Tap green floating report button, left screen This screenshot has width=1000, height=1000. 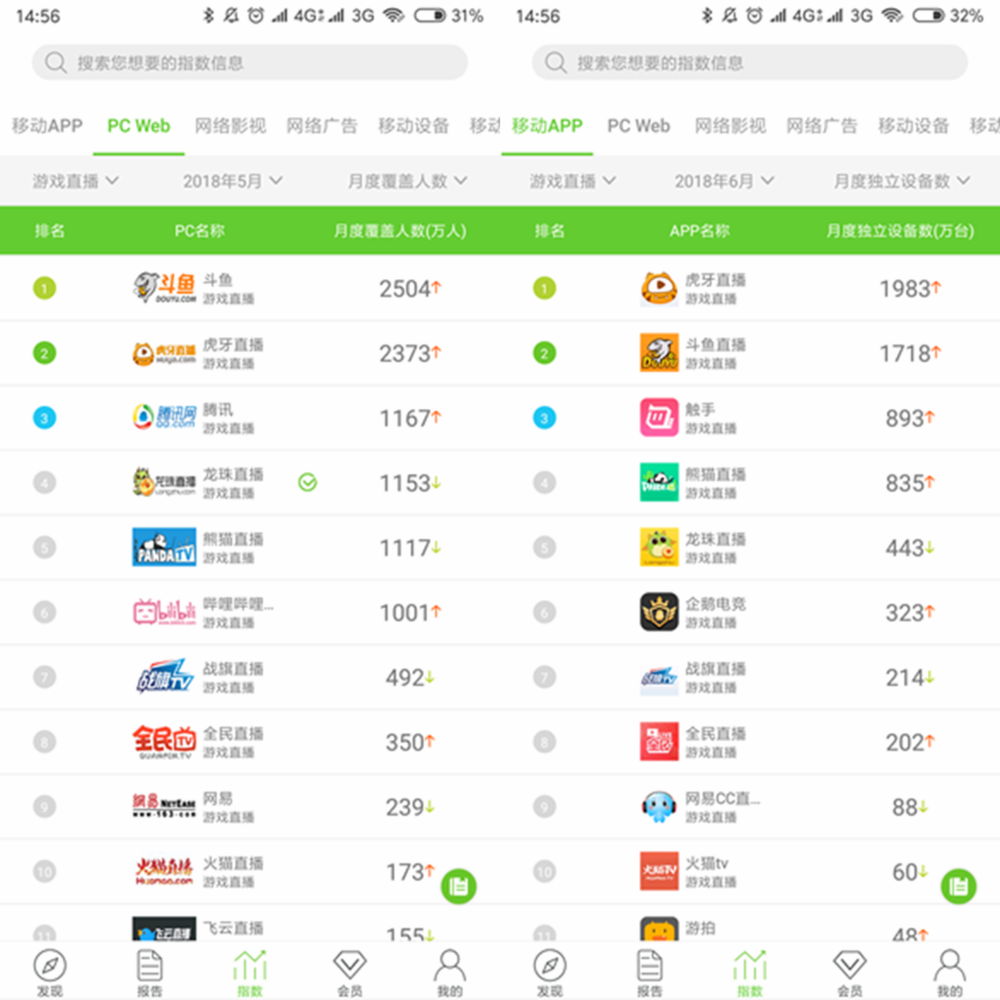(459, 886)
